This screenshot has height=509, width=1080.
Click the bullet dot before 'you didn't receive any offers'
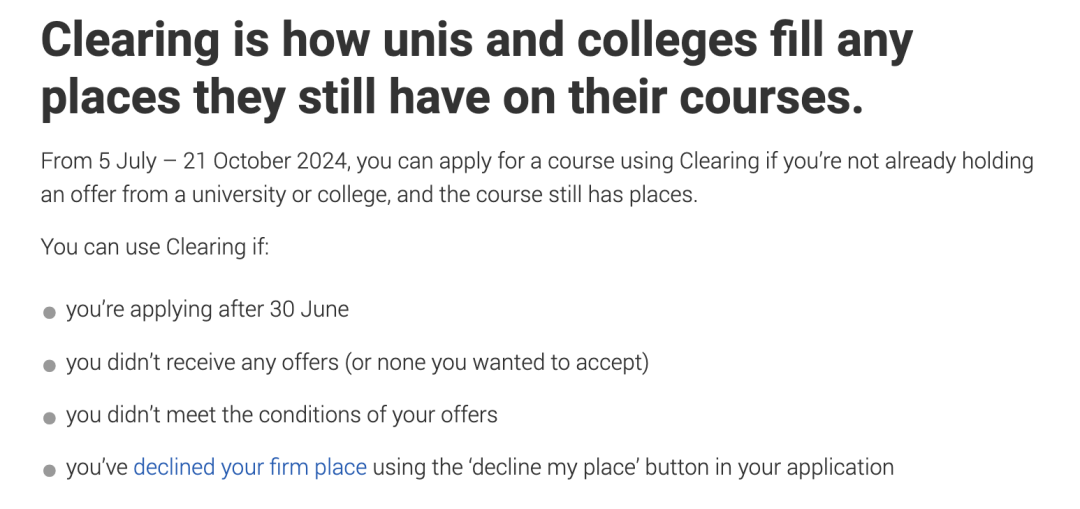(49, 366)
